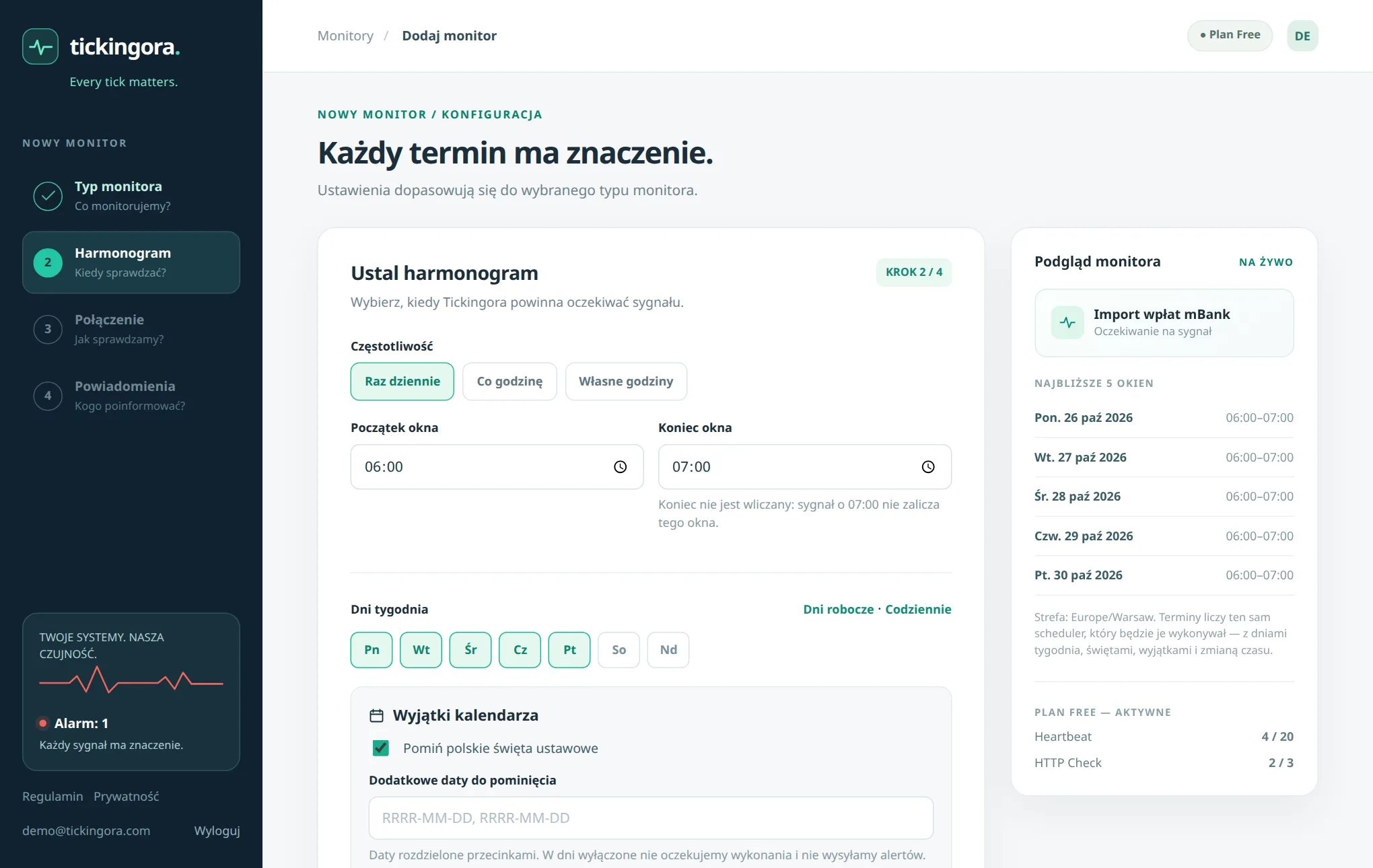1373x868 pixels.
Task: Focus the Koniec okna time field
Action: [804, 467]
